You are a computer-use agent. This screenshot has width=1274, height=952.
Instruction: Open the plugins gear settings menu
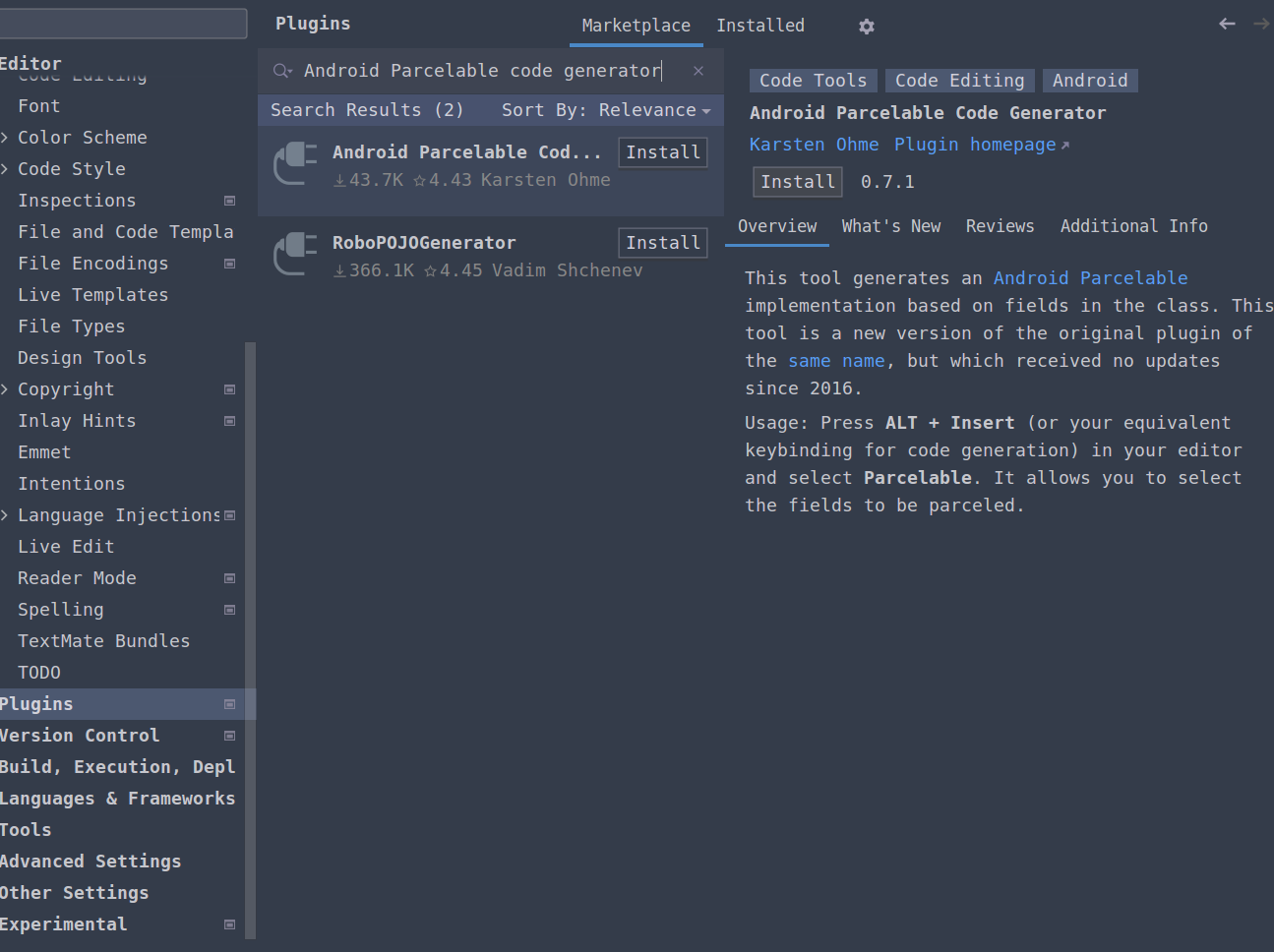(866, 27)
